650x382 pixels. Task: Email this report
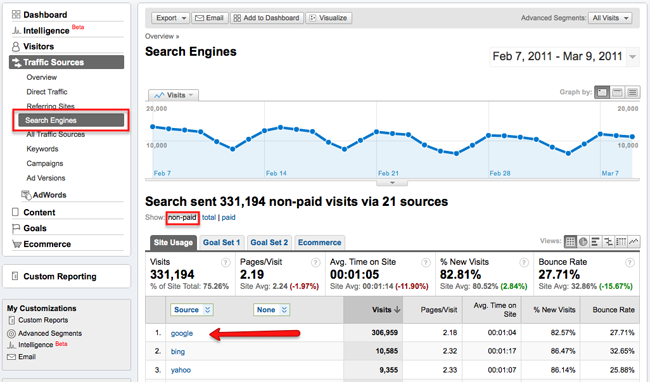(209, 18)
